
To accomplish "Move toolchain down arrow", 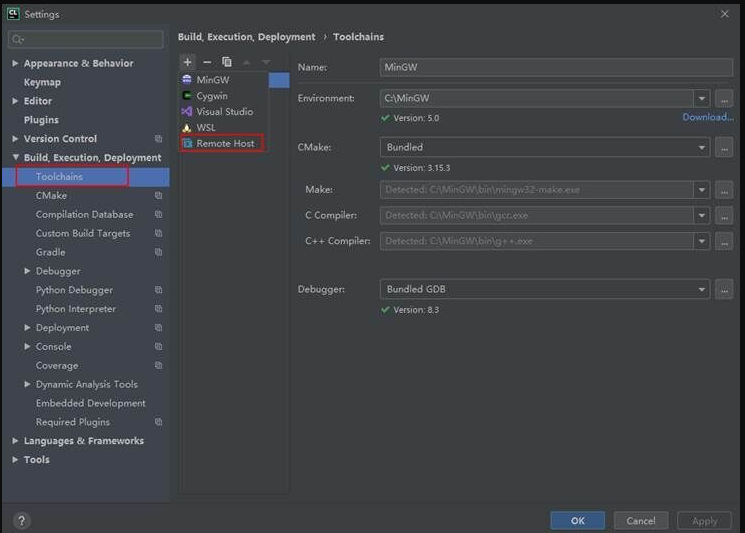I will (x=266, y=62).
